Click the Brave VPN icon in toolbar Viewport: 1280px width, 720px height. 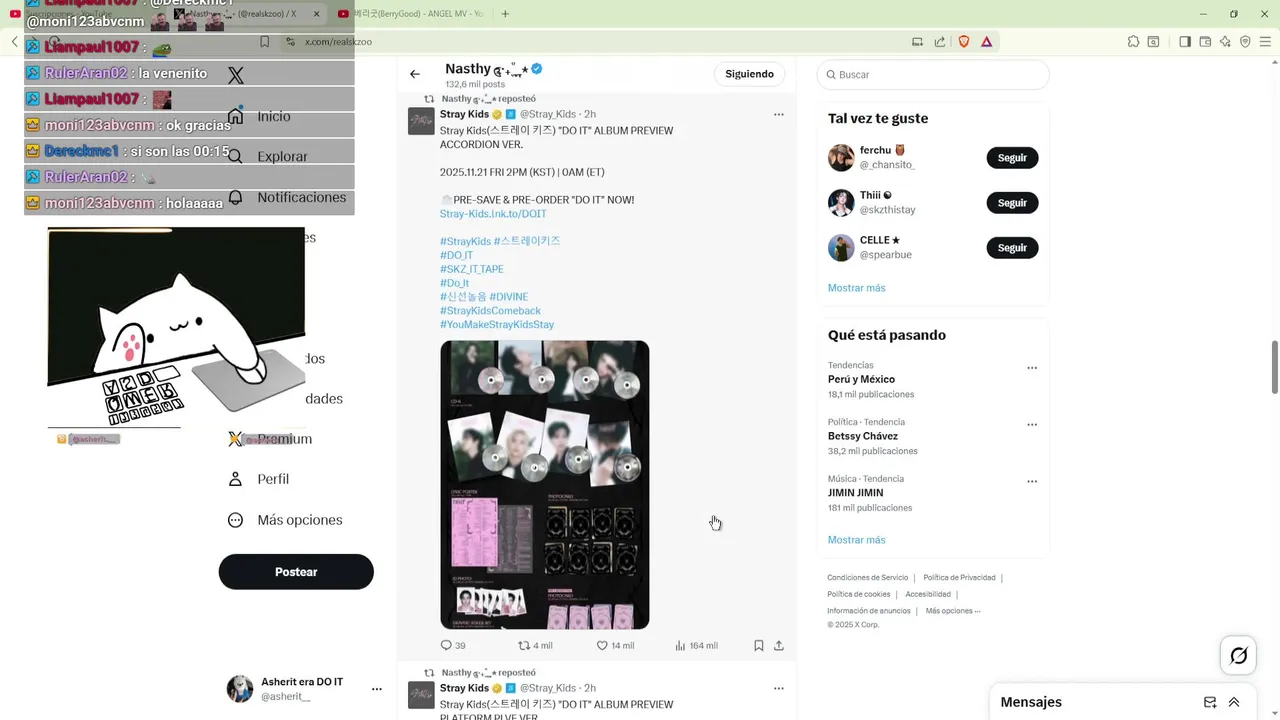pos(1245,41)
